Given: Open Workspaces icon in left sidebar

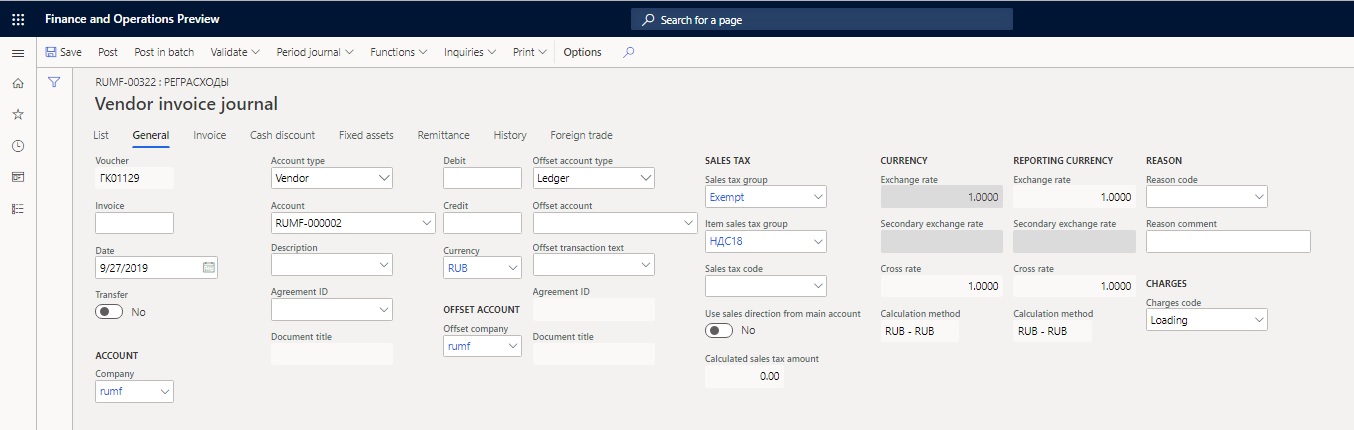Looking at the screenshot, I should 18,177.
